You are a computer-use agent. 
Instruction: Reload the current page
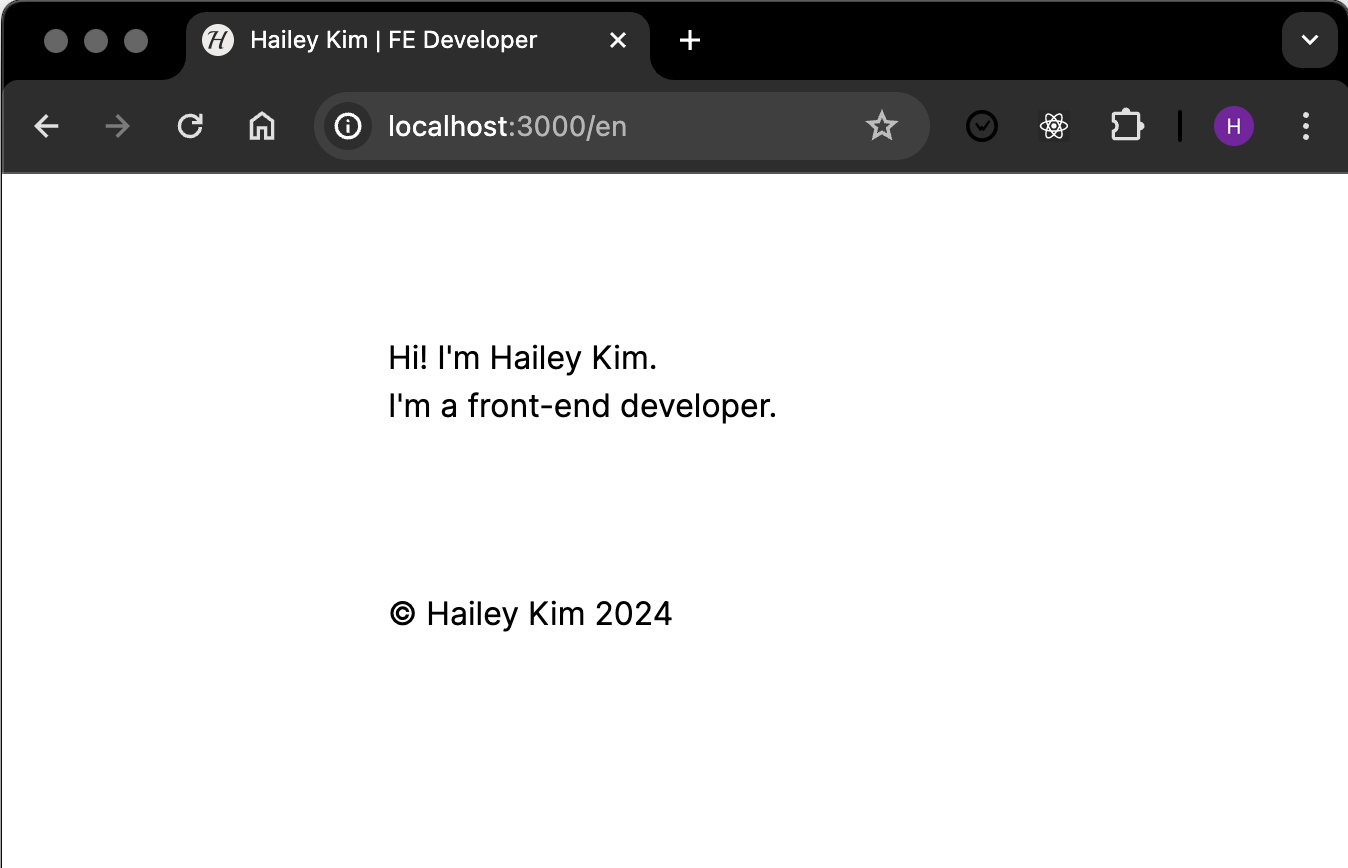coord(190,126)
